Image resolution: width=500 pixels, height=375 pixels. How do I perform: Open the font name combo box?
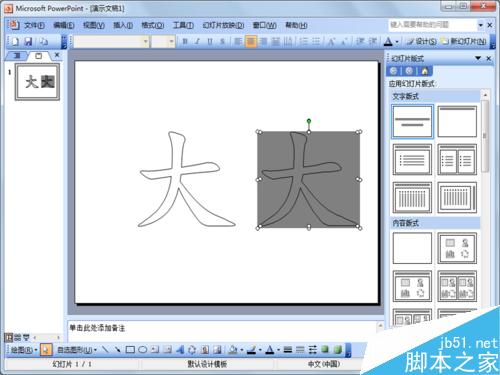pos(111,42)
